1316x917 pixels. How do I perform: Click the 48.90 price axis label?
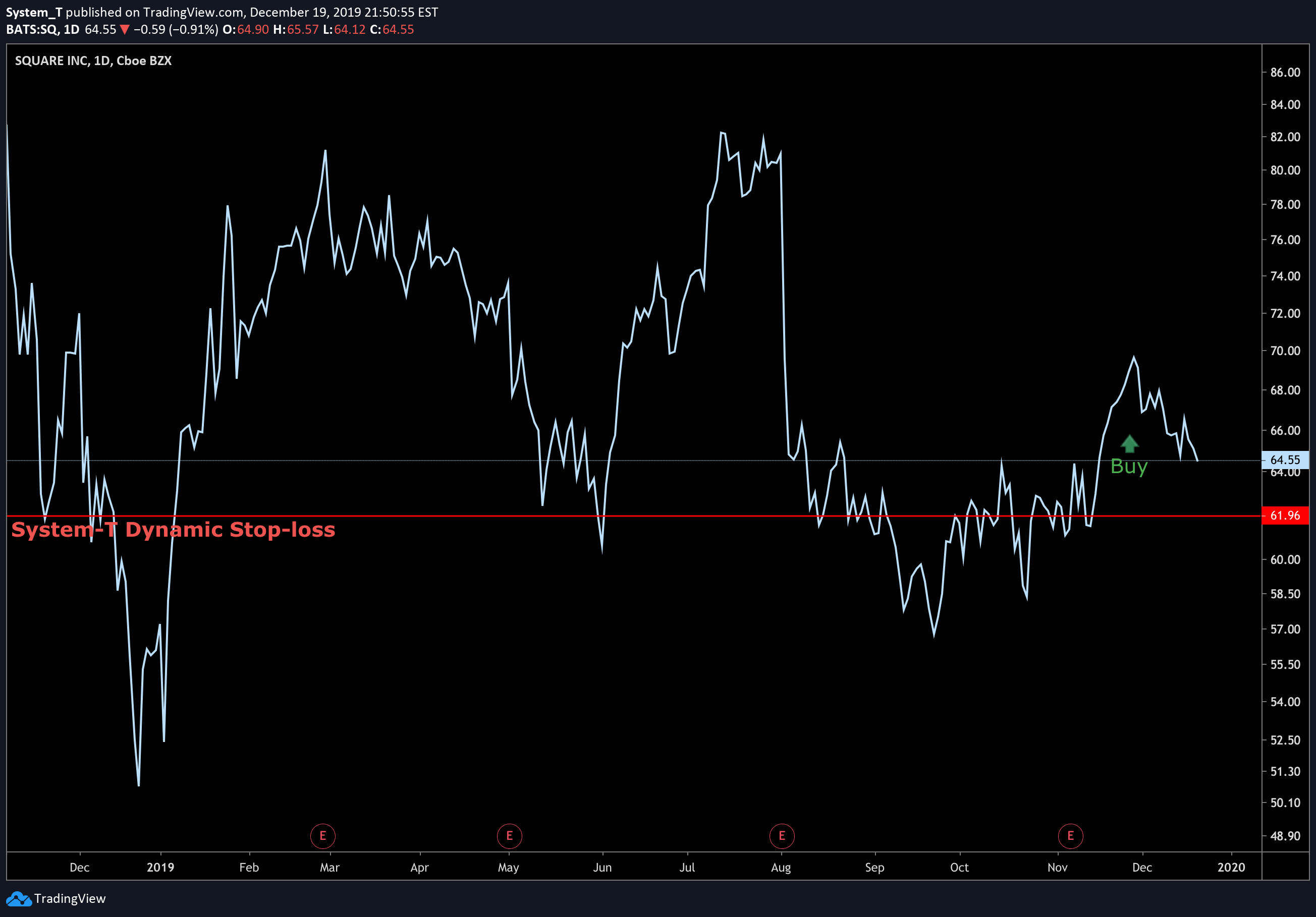tap(1285, 836)
